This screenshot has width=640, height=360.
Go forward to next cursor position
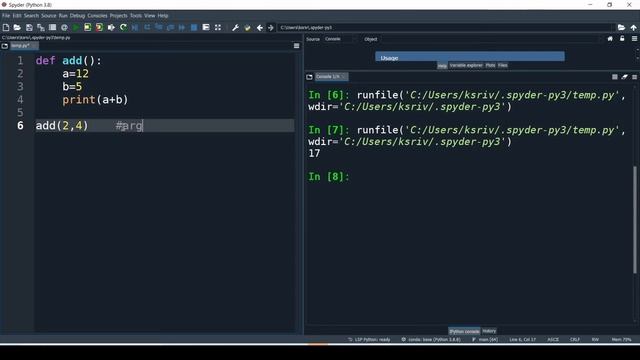coord(271,27)
